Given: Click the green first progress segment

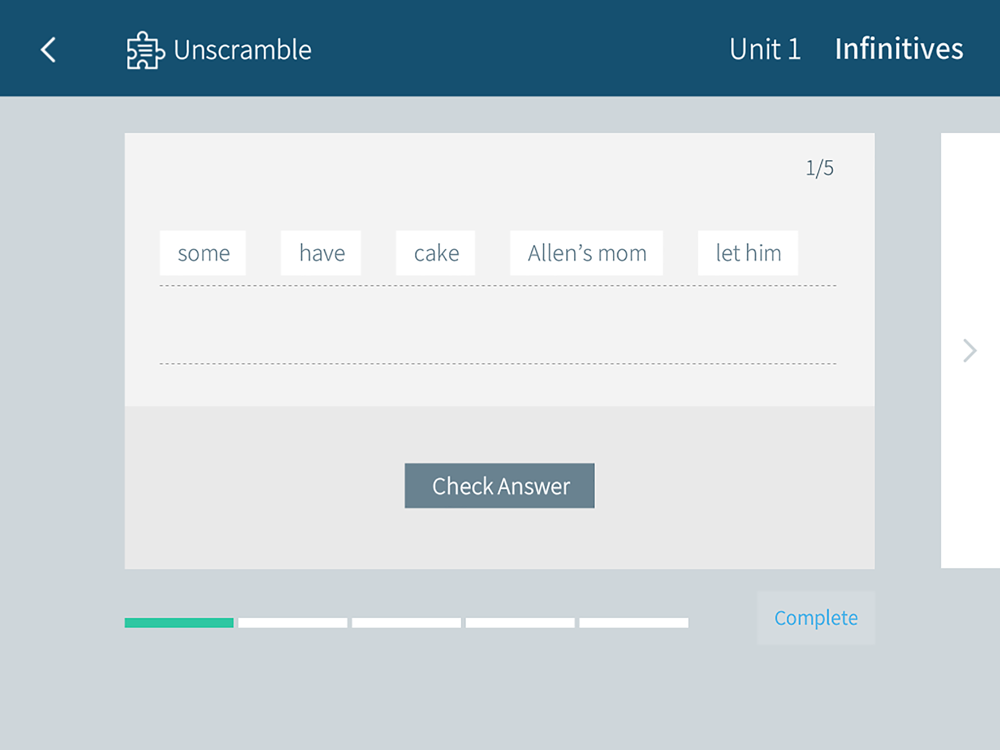Looking at the screenshot, I should coord(179,622).
